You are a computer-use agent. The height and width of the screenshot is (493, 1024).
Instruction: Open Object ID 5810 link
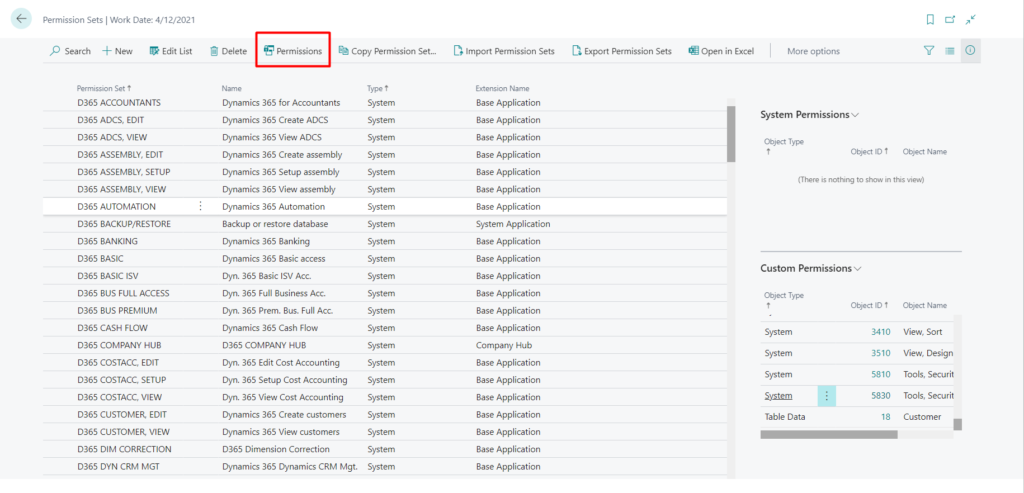880,374
